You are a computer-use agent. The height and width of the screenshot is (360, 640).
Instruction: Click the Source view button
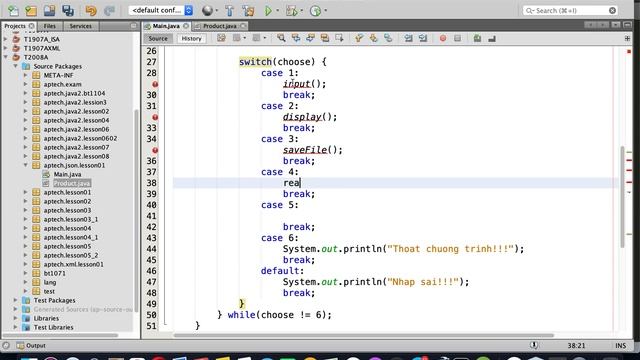(158, 38)
